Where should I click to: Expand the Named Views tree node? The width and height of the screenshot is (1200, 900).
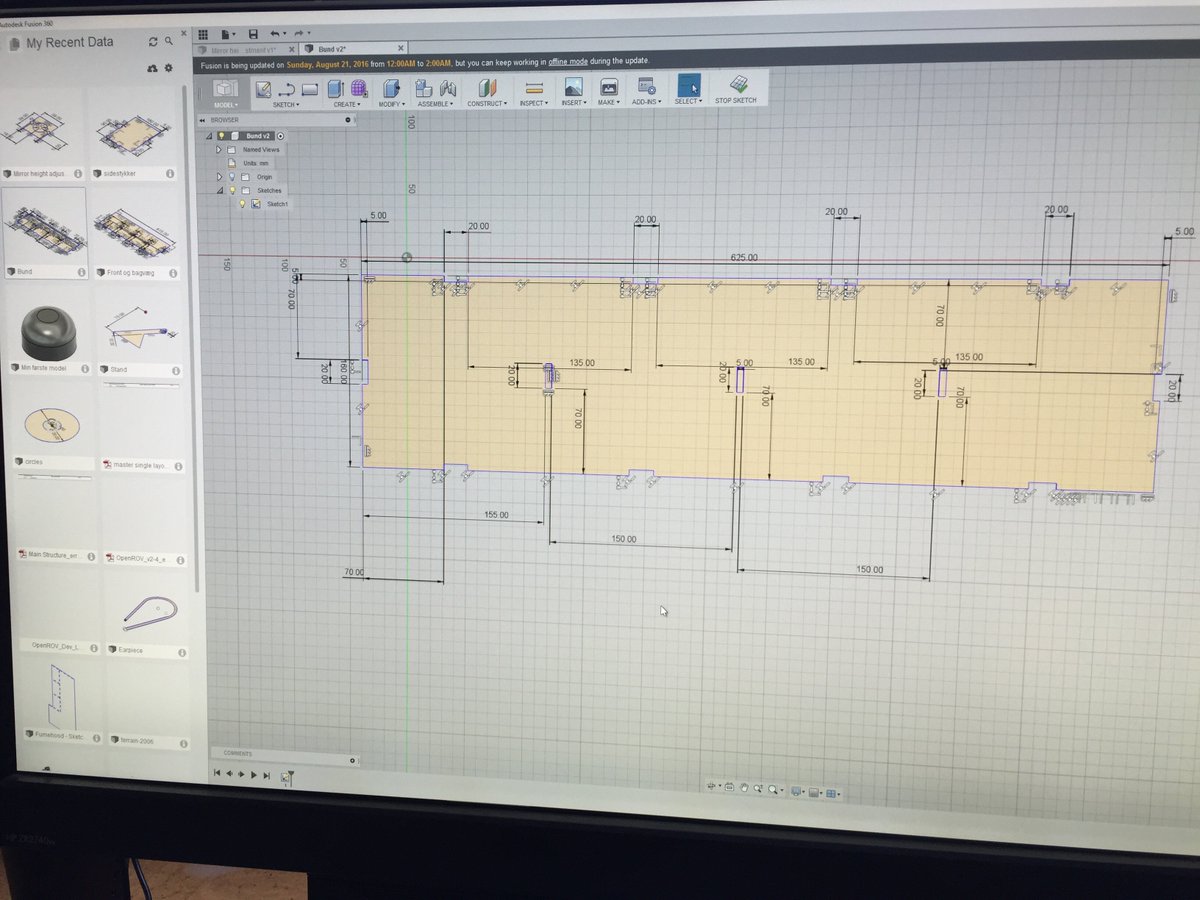(x=219, y=150)
